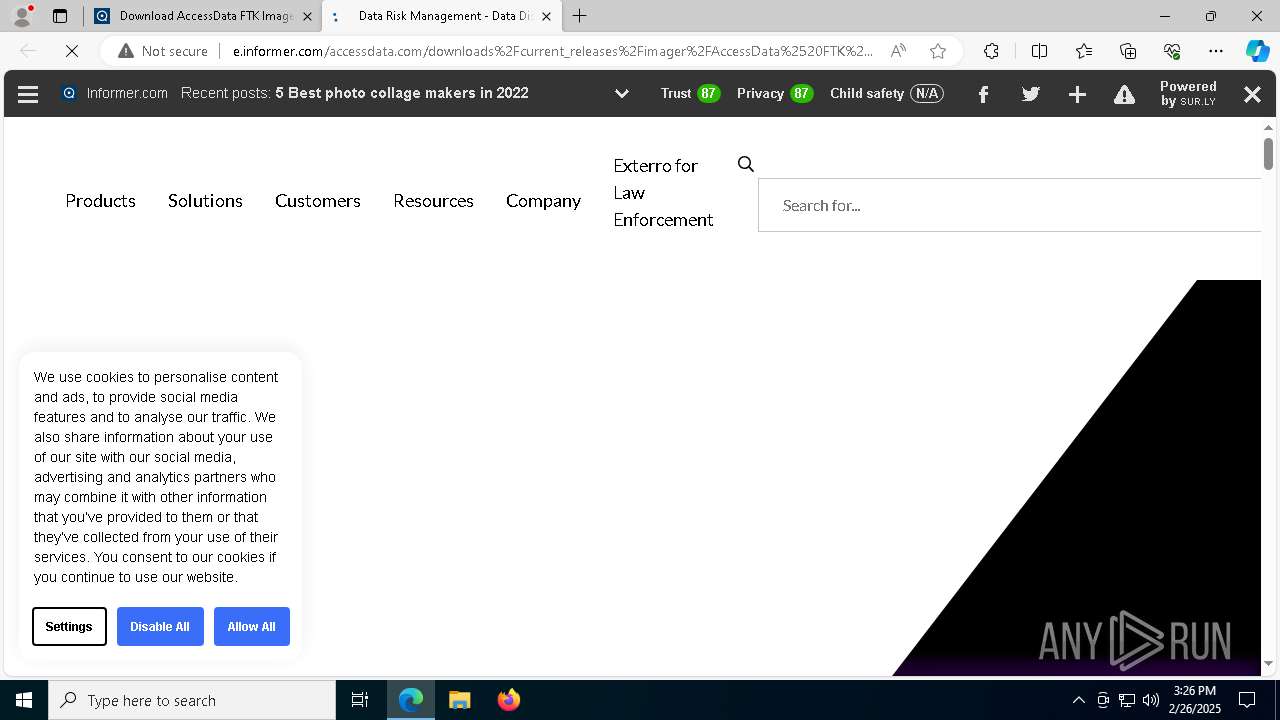
Task: Click Allow All cookies
Action: click(x=251, y=626)
